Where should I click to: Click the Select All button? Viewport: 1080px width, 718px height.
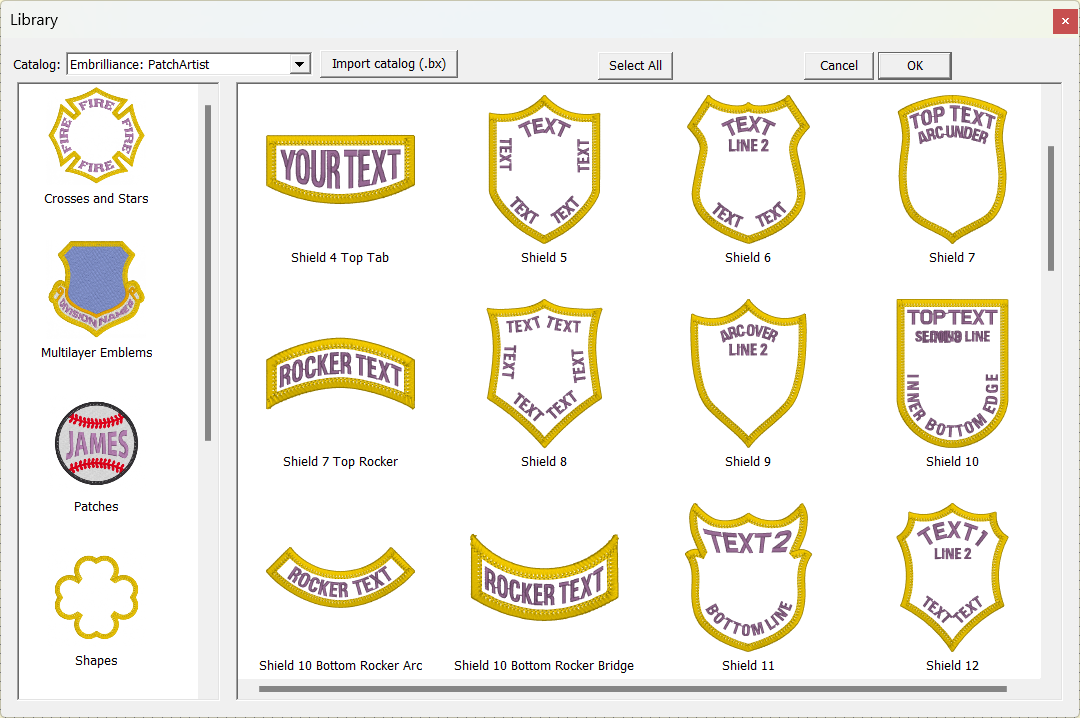pyautogui.click(x=635, y=65)
